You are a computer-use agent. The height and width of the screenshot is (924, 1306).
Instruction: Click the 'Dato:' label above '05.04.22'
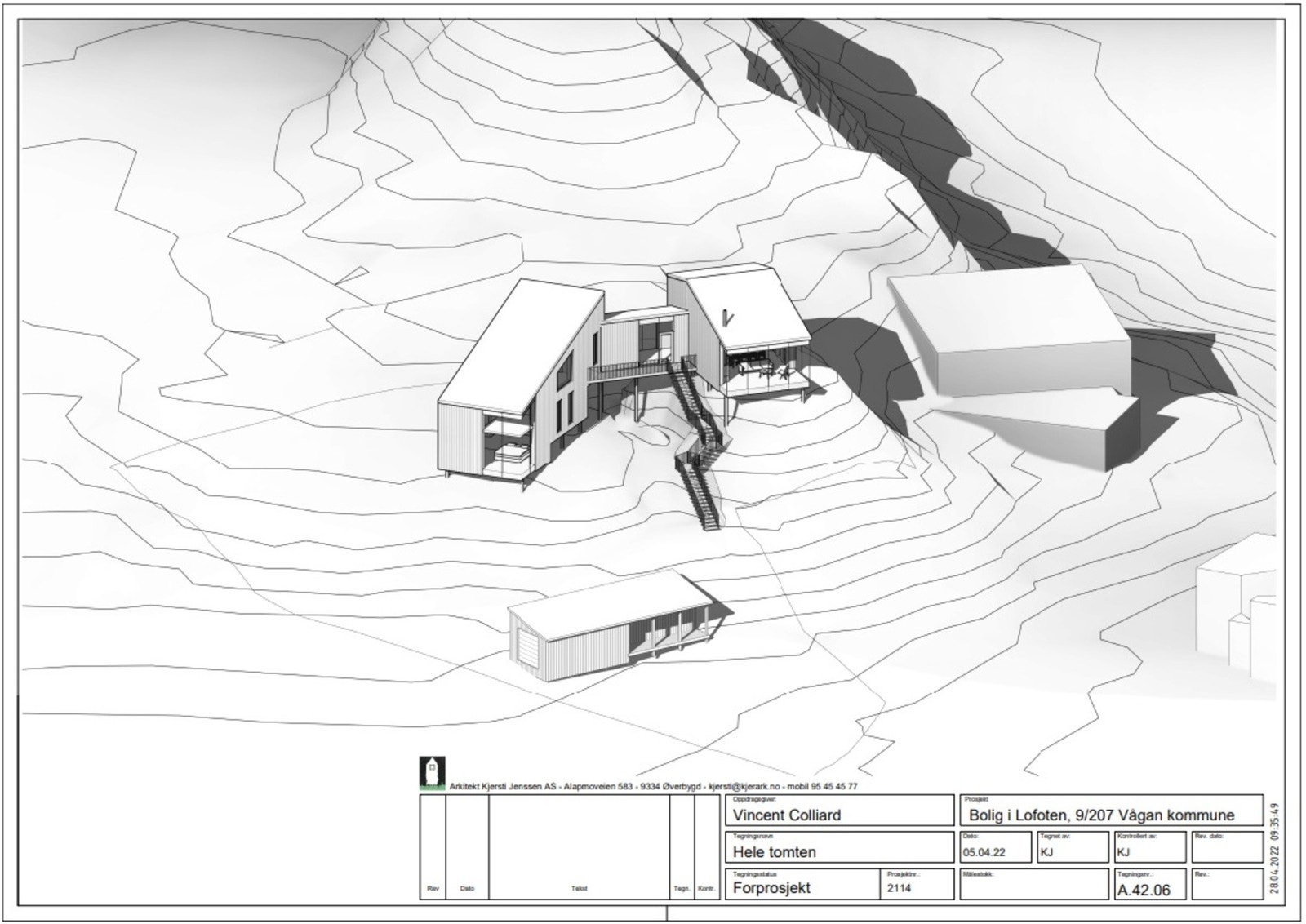[x=969, y=836]
